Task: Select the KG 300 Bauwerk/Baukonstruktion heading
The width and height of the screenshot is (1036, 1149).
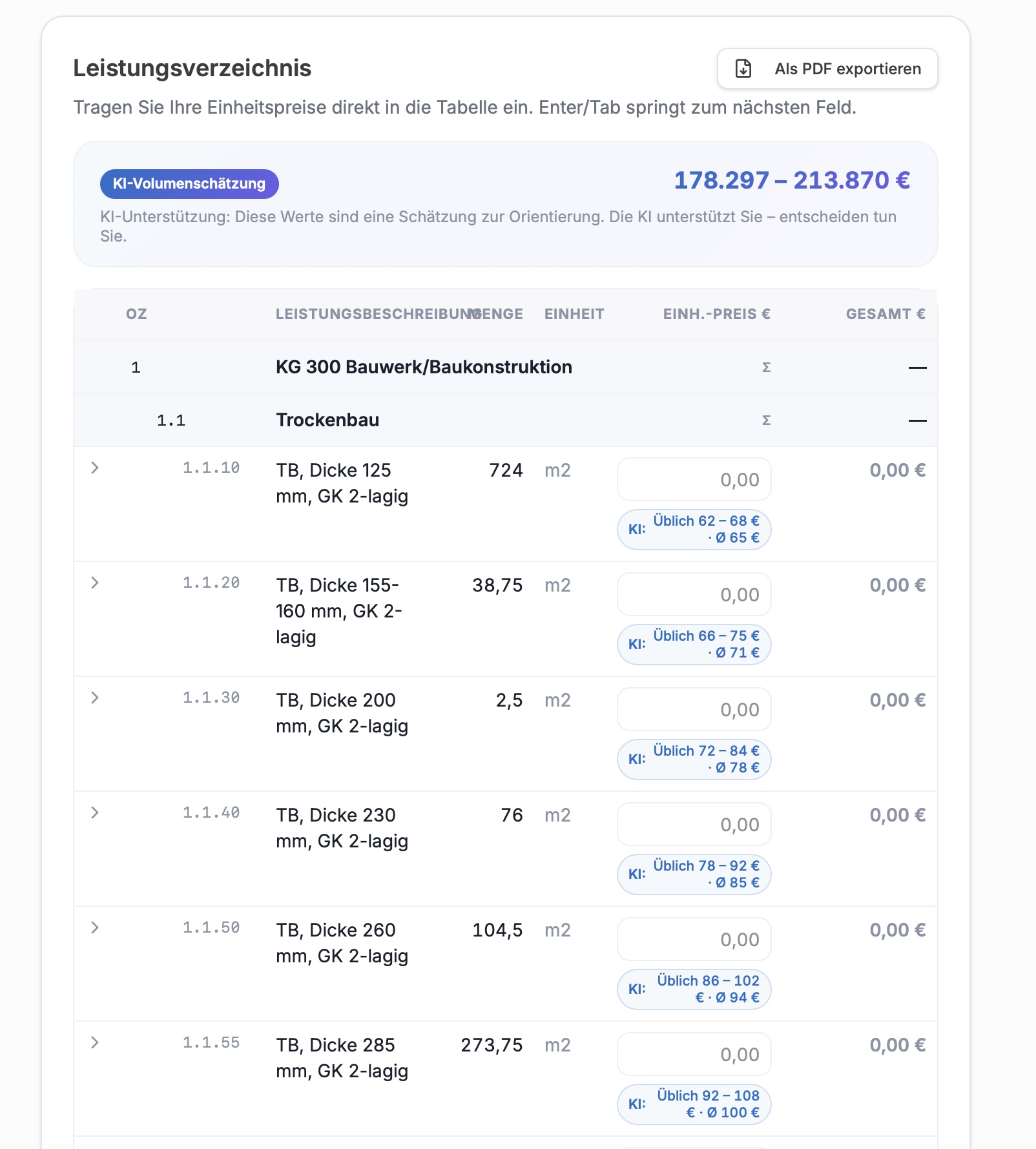Action: point(424,367)
